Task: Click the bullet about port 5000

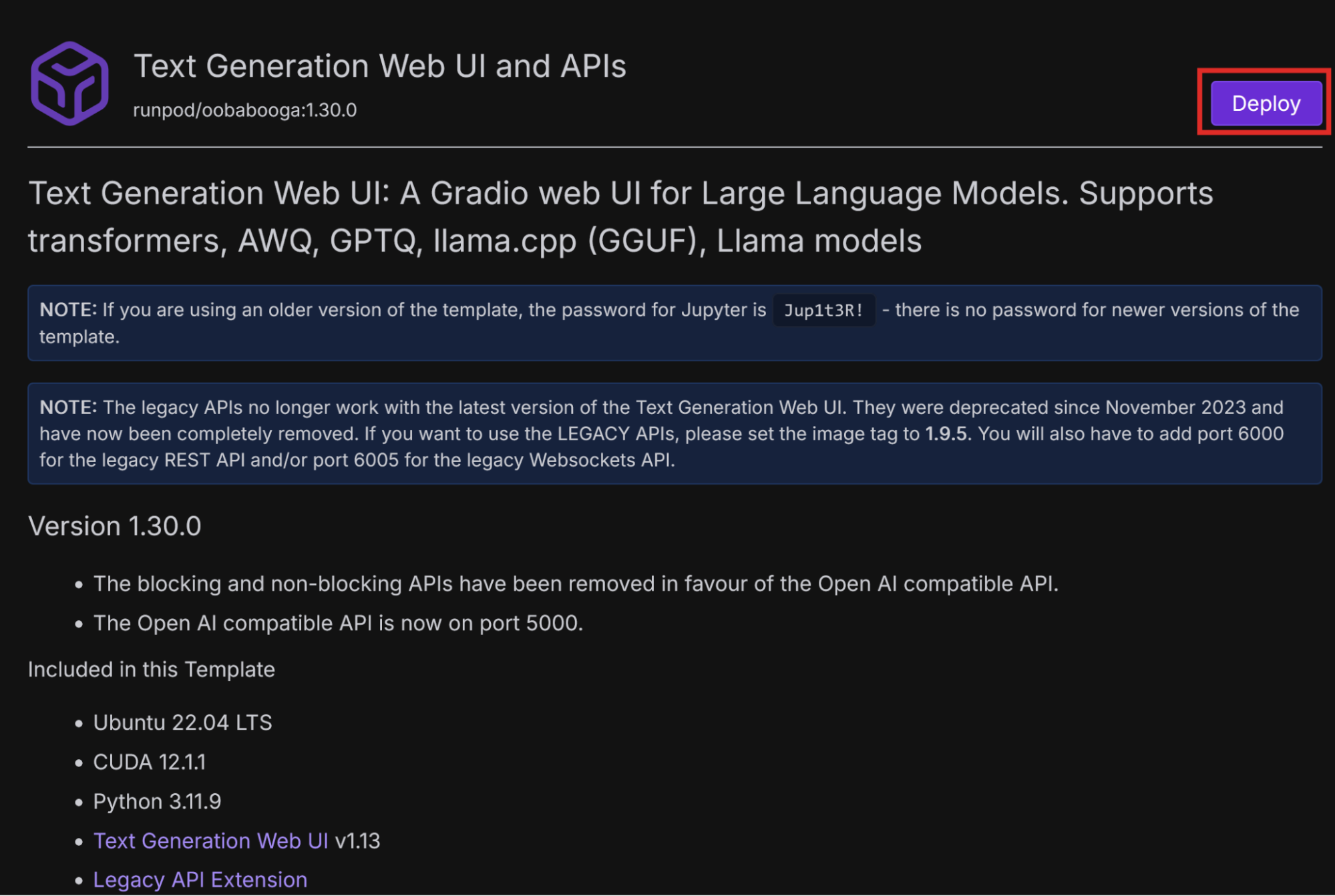Action: (x=338, y=623)
